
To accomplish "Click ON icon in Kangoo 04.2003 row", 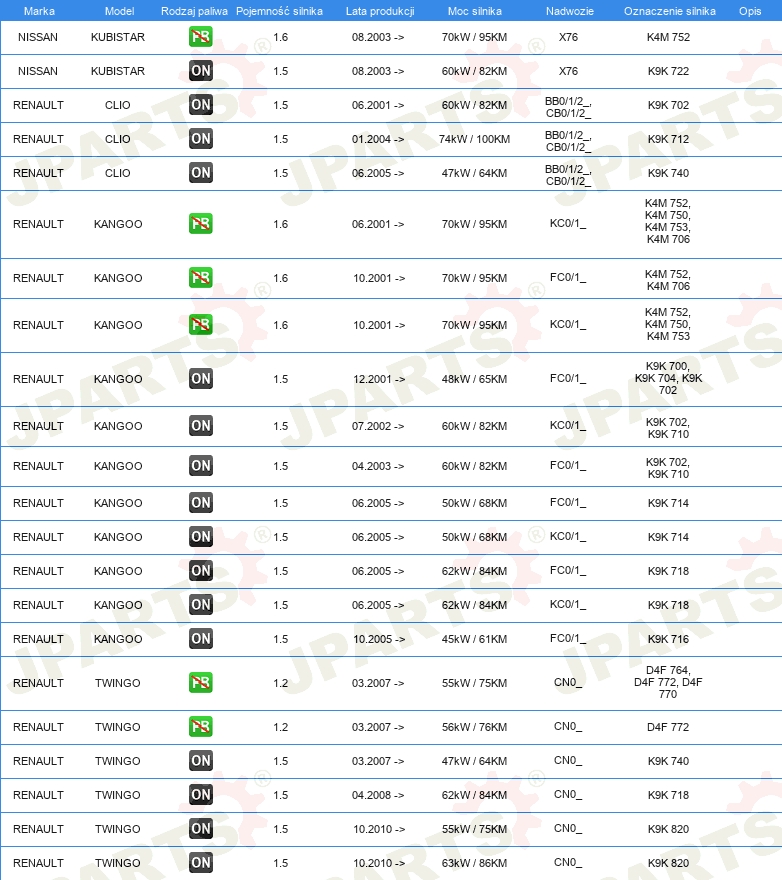I will pyautogui.click(x=200, y=466).
